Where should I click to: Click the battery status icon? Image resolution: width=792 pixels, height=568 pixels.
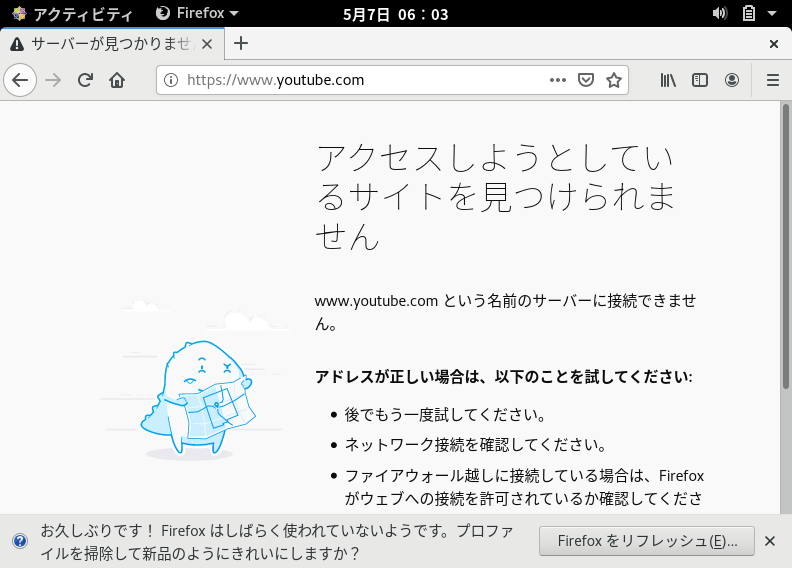(749, 13)
